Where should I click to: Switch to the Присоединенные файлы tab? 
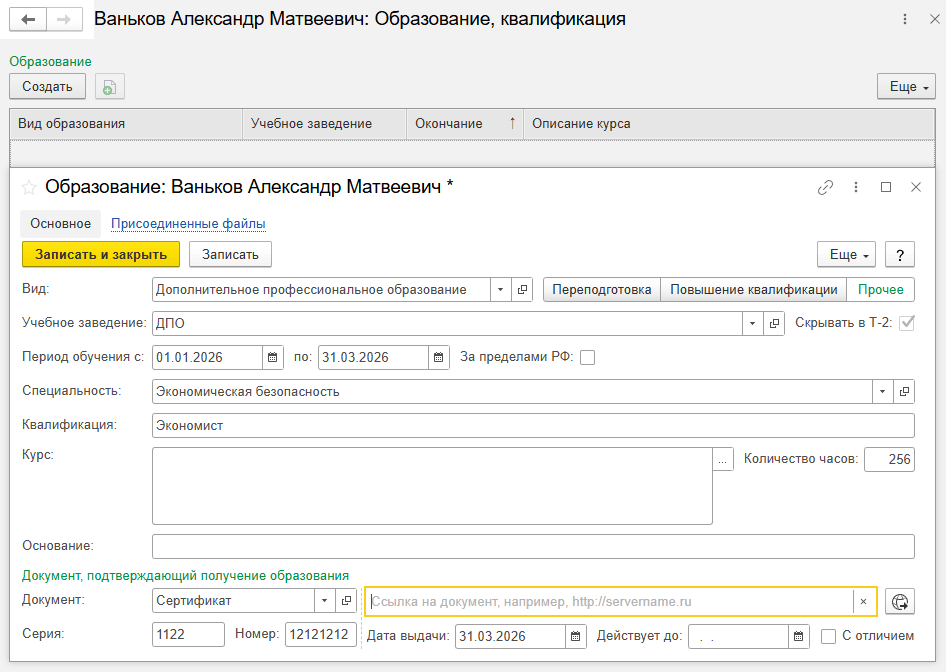(x=188, y=224)
